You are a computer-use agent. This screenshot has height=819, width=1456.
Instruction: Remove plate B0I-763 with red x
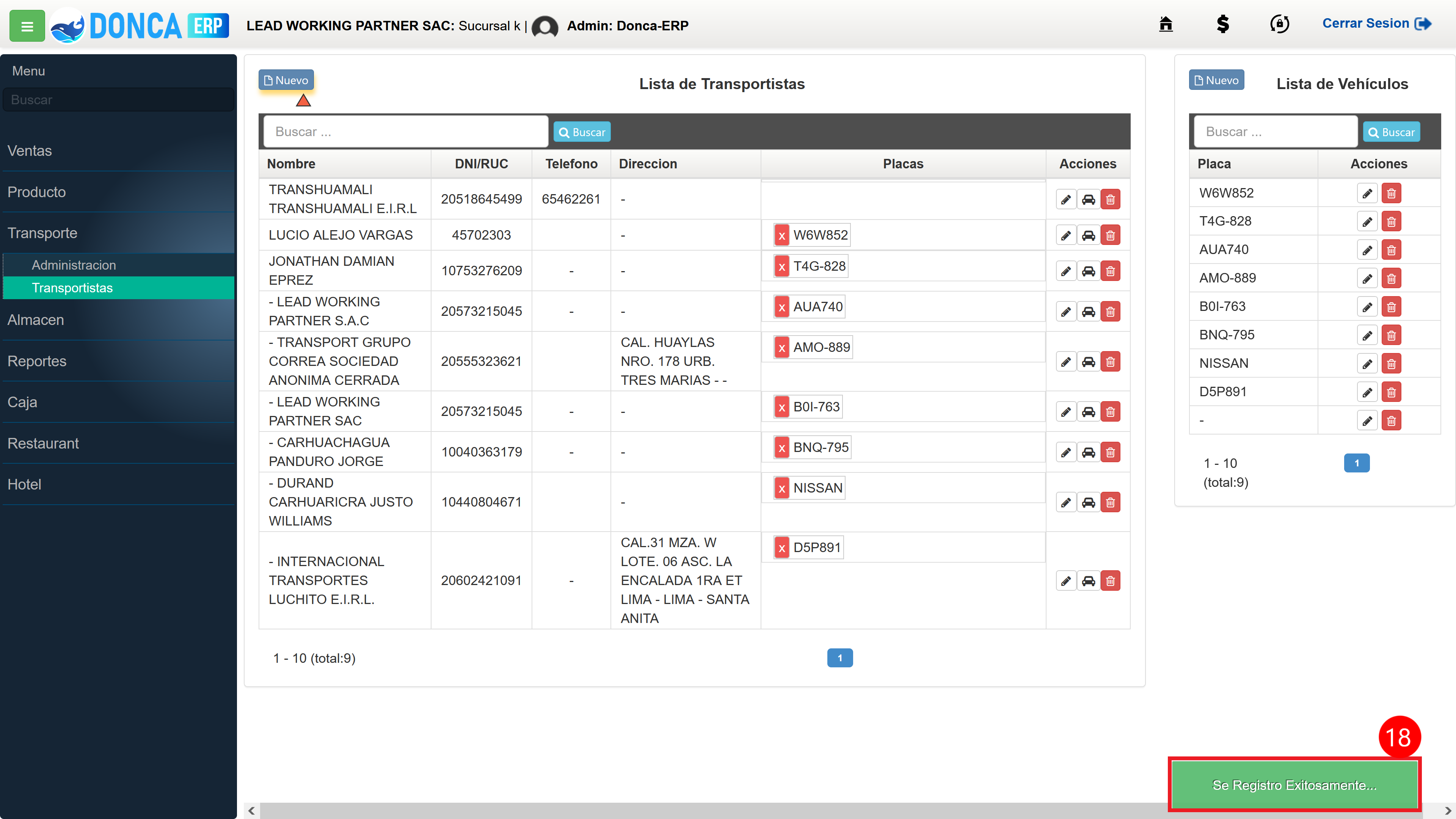click(x=782, y=407)
